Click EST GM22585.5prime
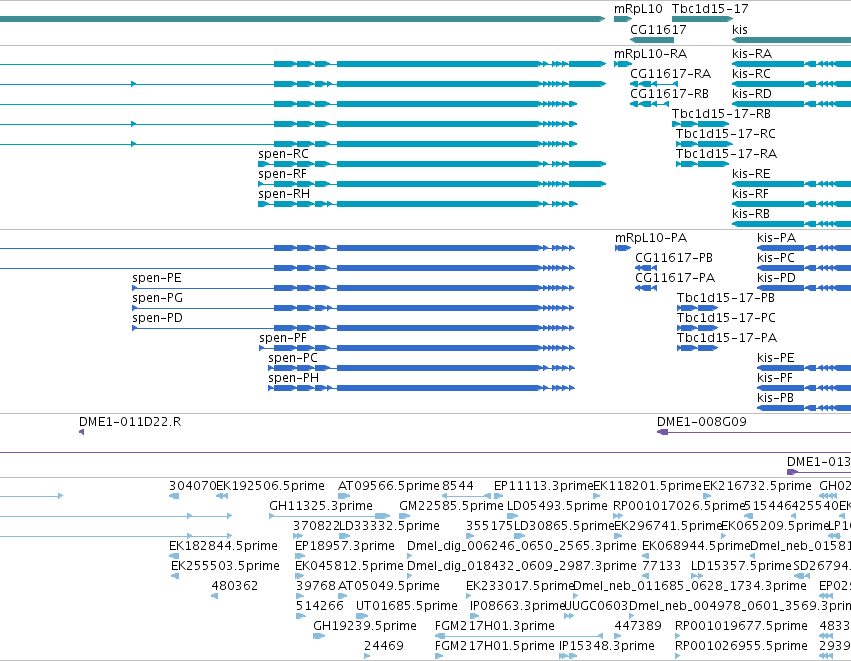851x661 pixels. (451, 506)
